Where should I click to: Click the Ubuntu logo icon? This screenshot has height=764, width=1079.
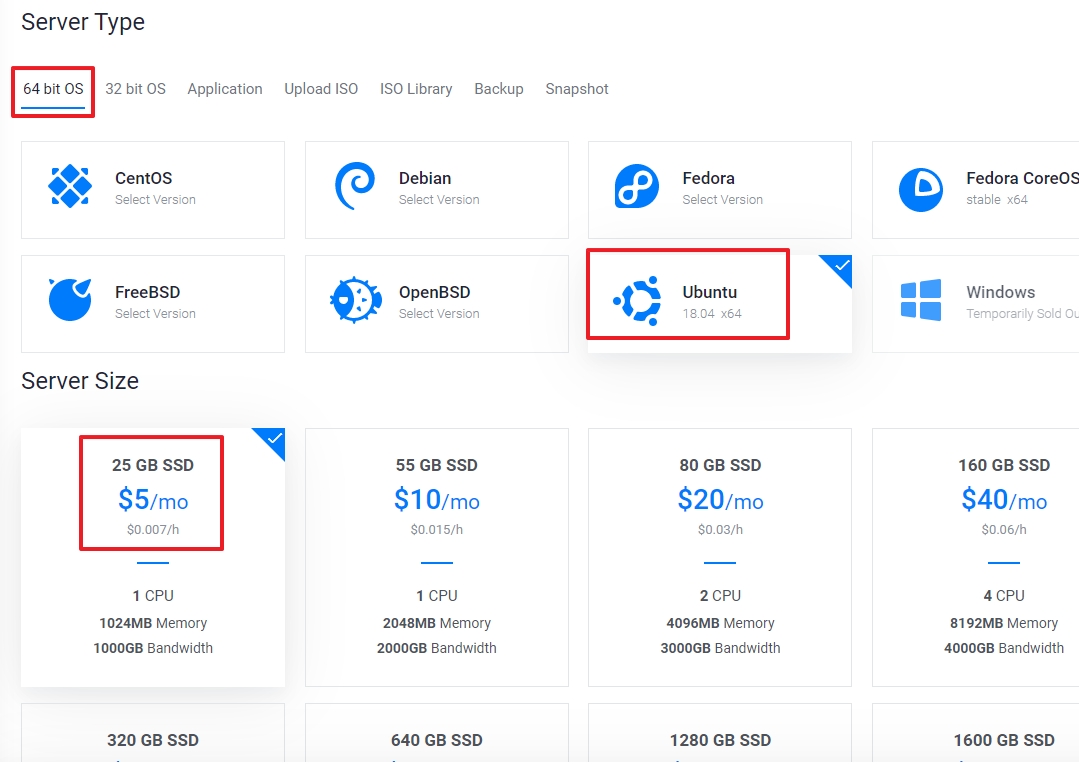(x=637, y=300)
